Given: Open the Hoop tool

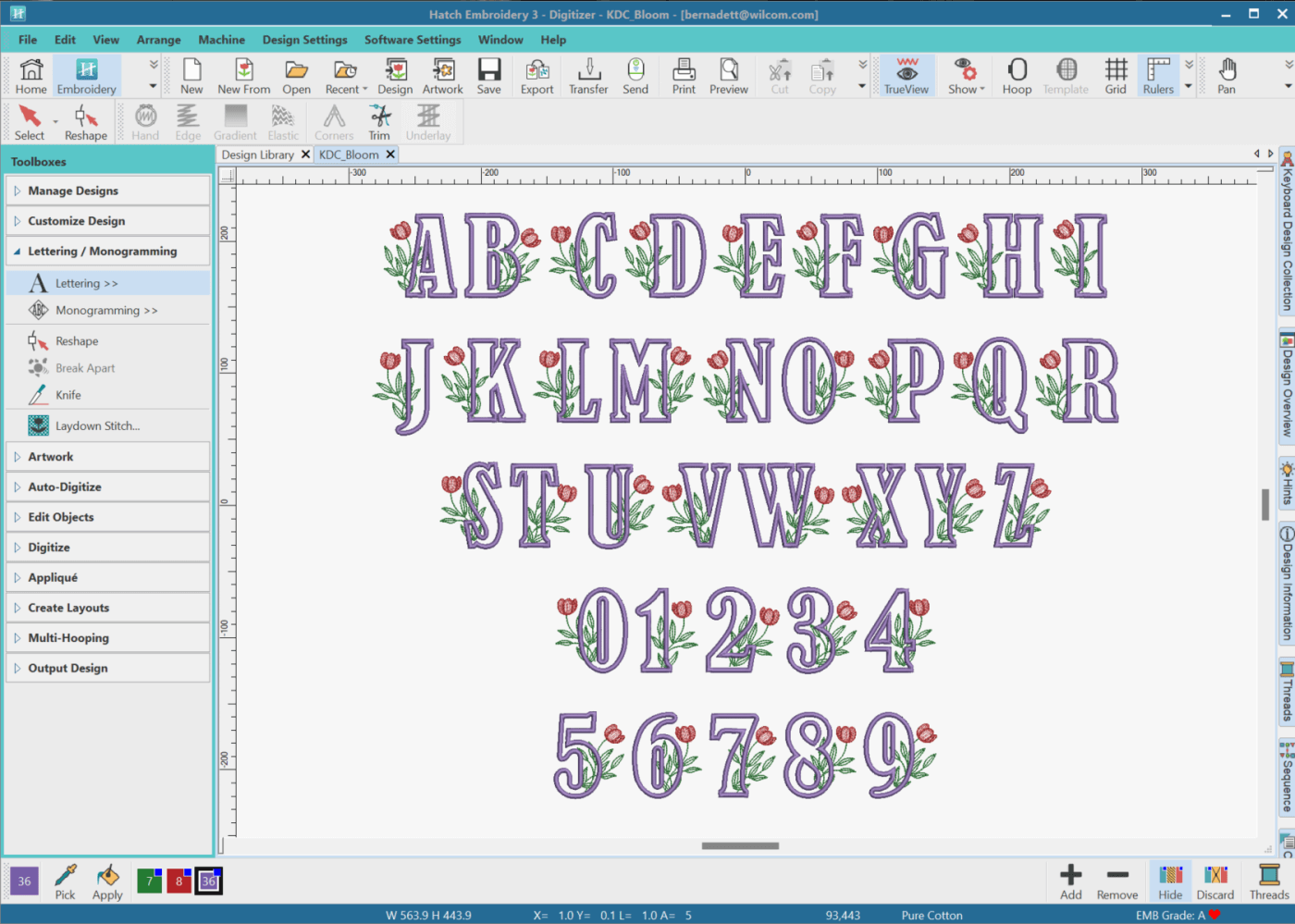Looking at the screenshot, I should (1017, 76).
